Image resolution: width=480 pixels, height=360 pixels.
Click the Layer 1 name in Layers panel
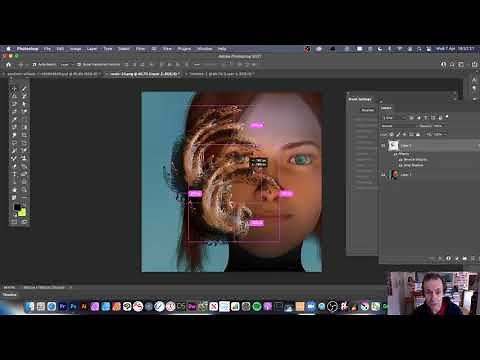(406, 174)
